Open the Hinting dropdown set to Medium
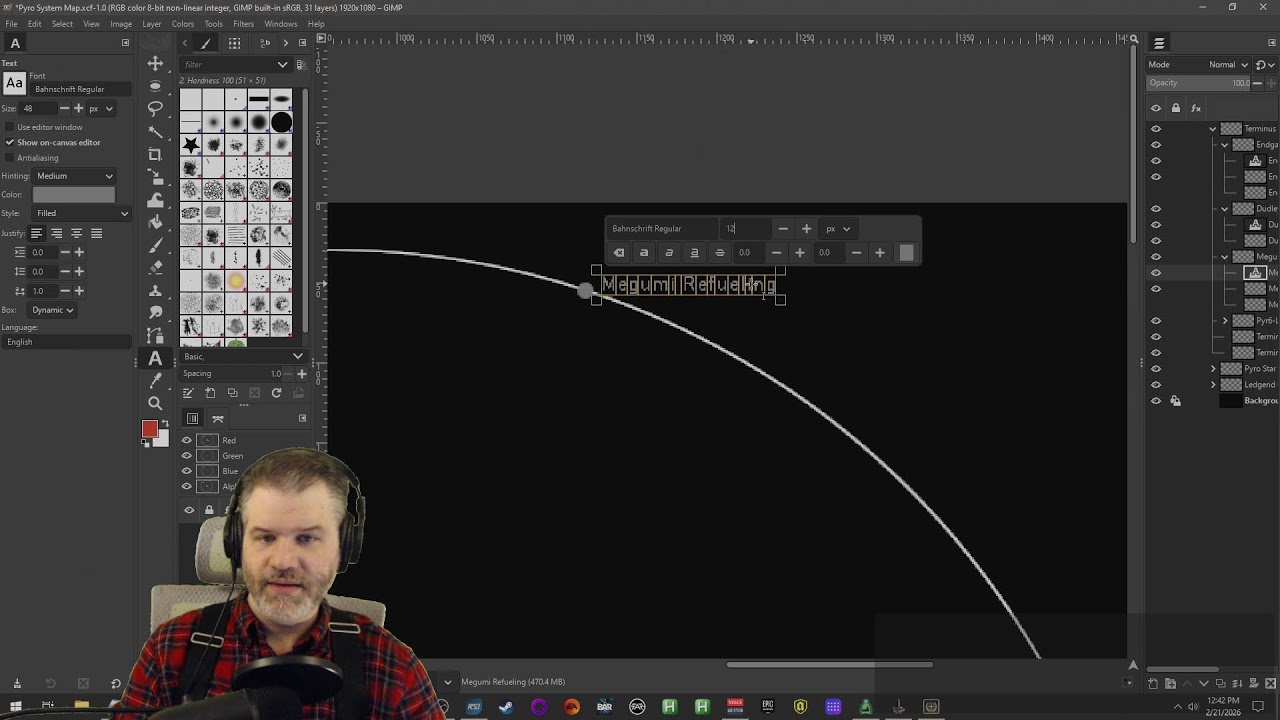The width and height of the screenshot is (1280, 720). tap(74, 176)
